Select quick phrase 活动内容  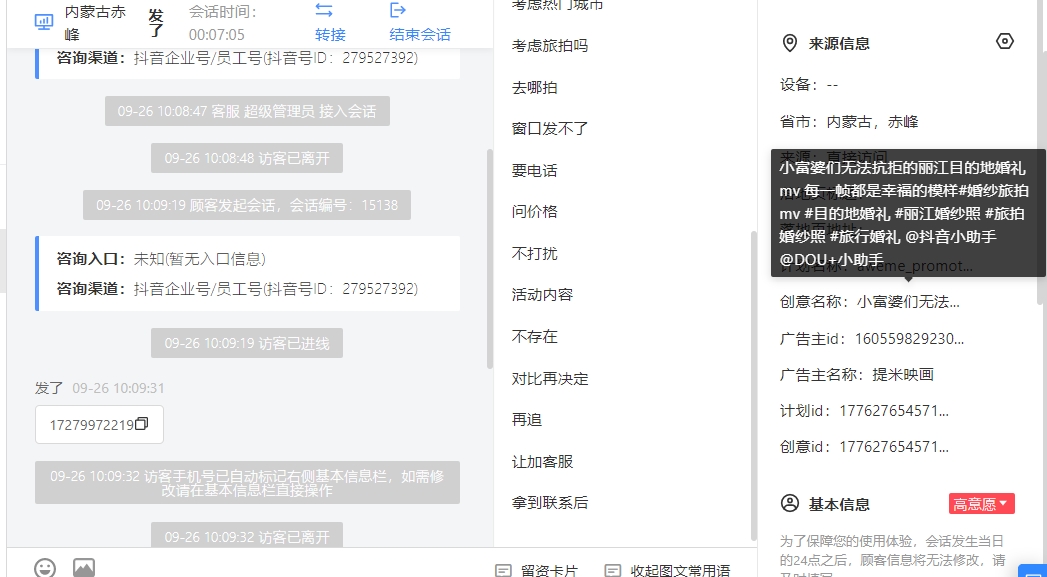[542, 295]
